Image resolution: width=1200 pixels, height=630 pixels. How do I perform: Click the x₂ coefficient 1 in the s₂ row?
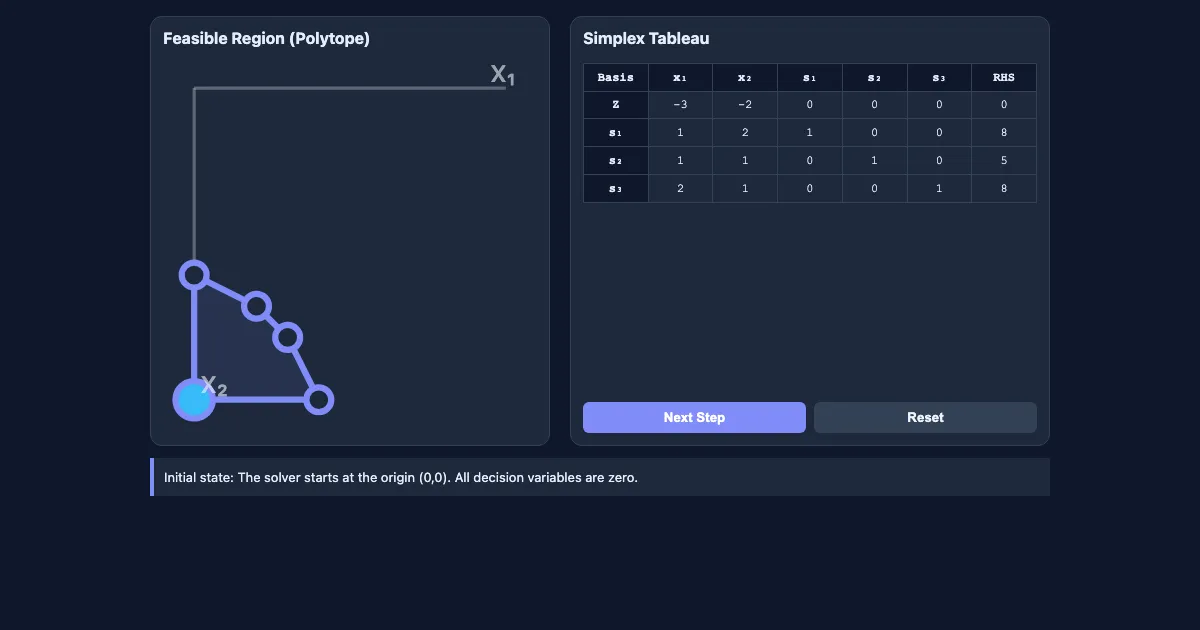click(x=745, y=161)
